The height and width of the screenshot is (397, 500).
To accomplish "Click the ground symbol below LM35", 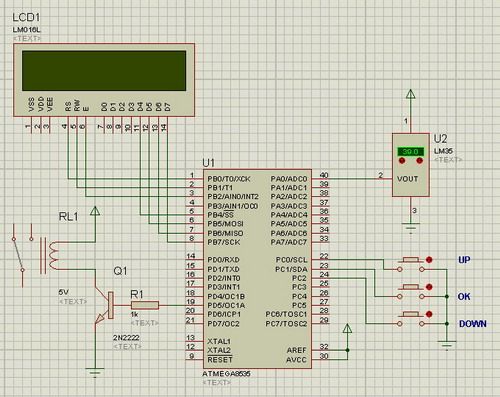I will click(x=411, y=229).
